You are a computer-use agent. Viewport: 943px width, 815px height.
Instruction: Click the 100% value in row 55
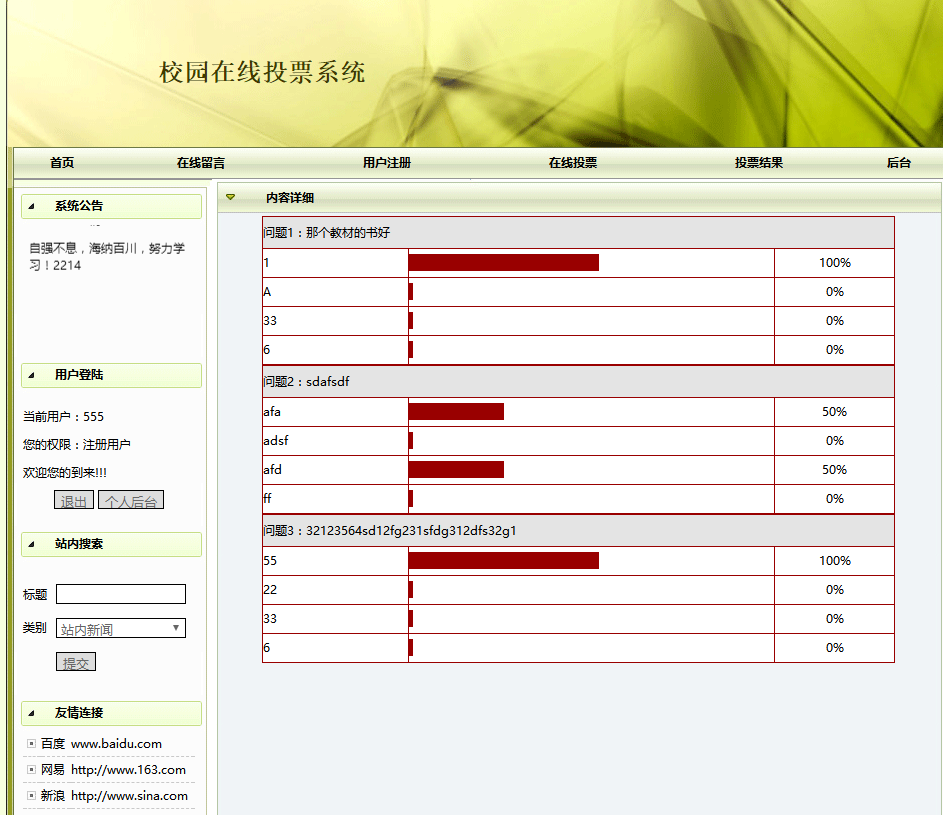click(835, 561)
